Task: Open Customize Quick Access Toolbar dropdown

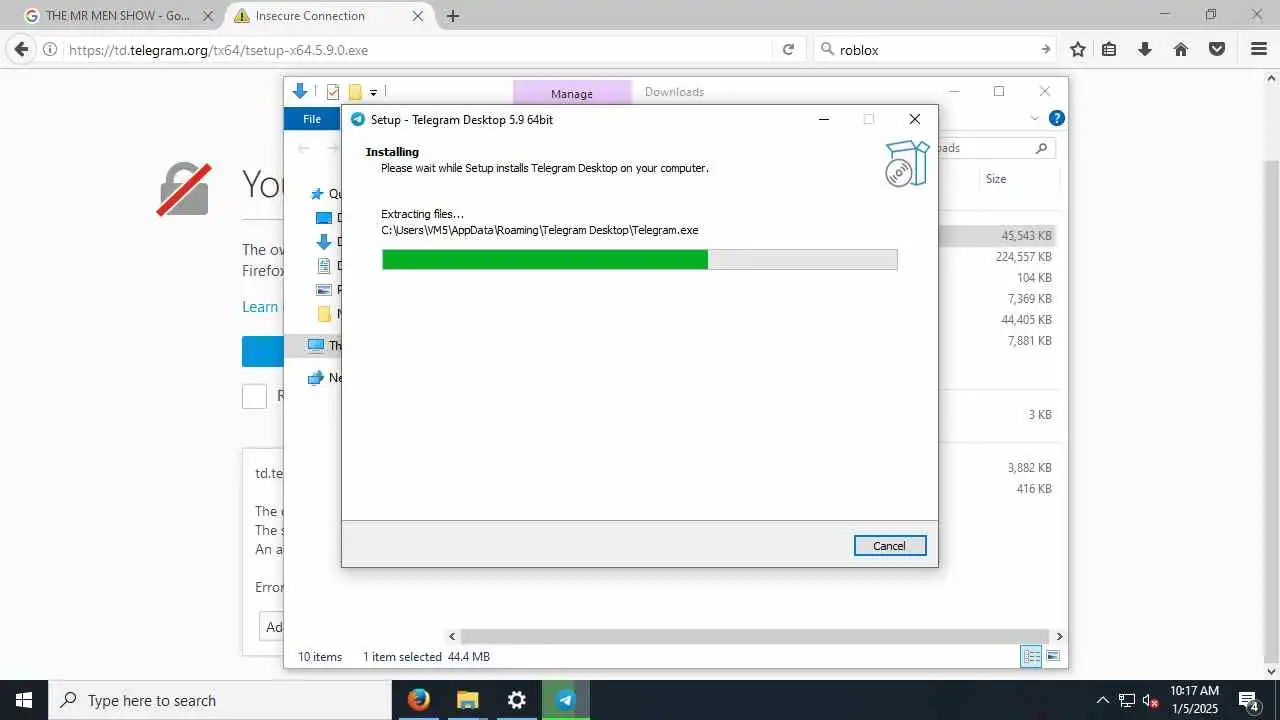Action: (x=373, y=93)
